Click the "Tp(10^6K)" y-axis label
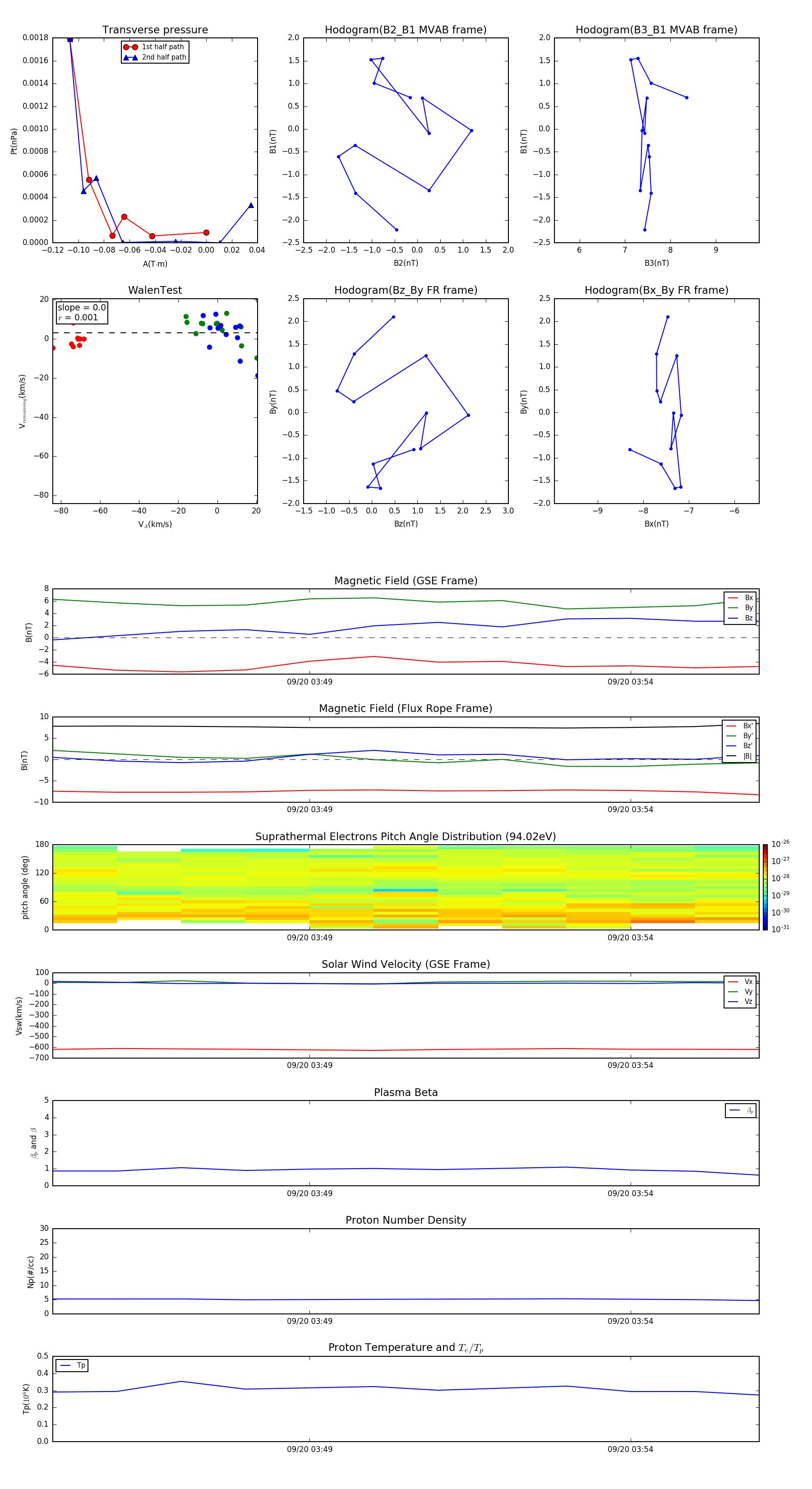812x1489 pixels. coord(26,1399)
